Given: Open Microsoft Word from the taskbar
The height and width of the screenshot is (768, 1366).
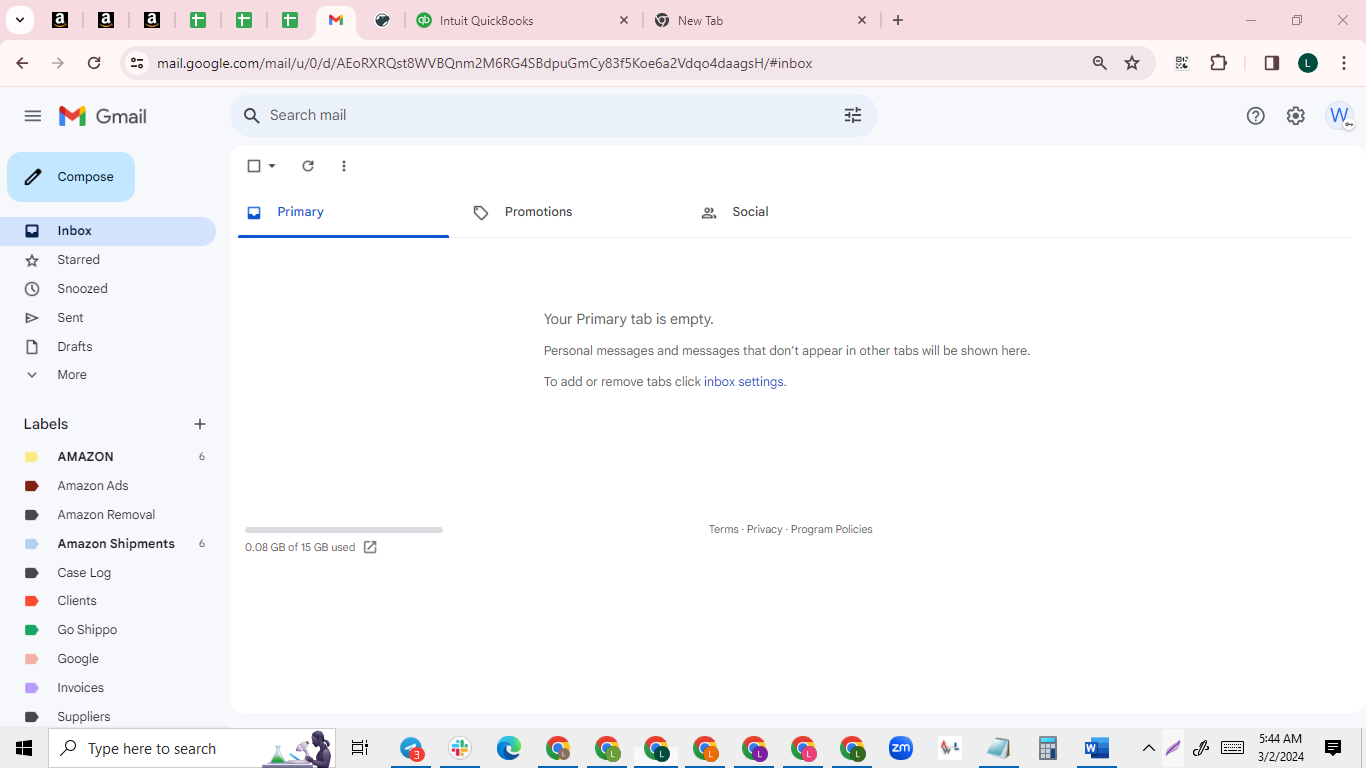Looking at the screenshot, I should tap(1097, 748).
